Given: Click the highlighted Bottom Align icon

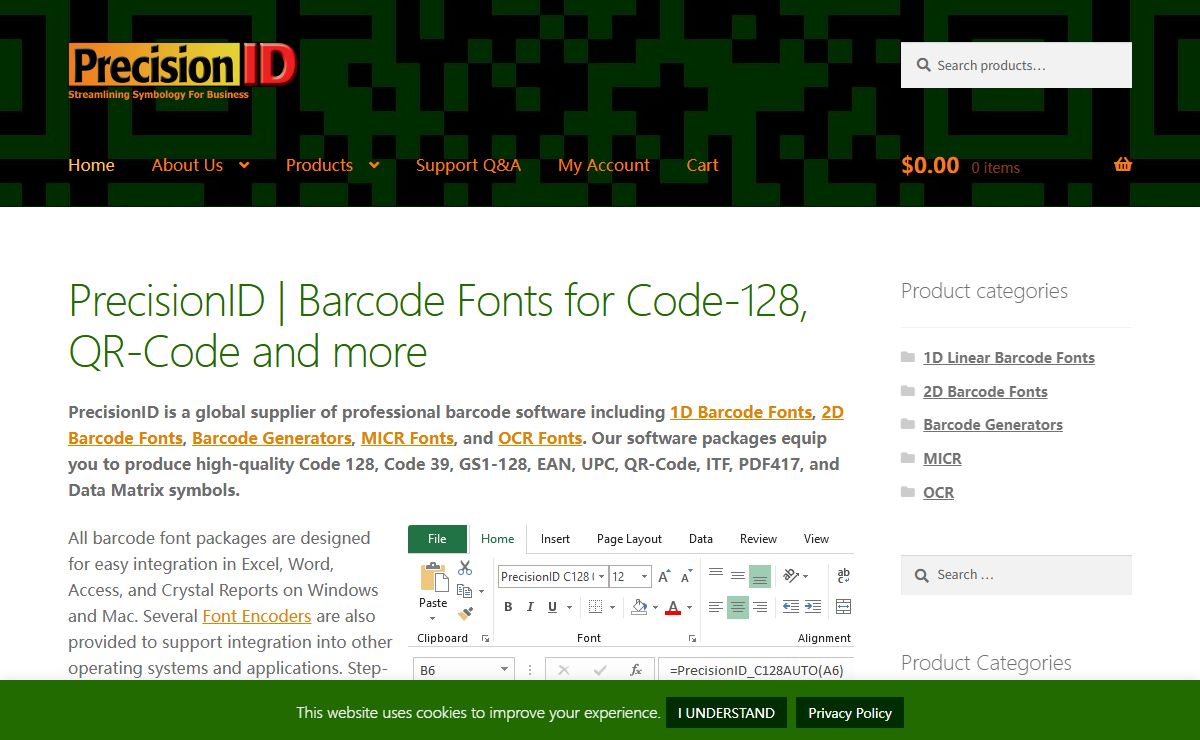Looking at the screenshot, I should coord(760,576).
